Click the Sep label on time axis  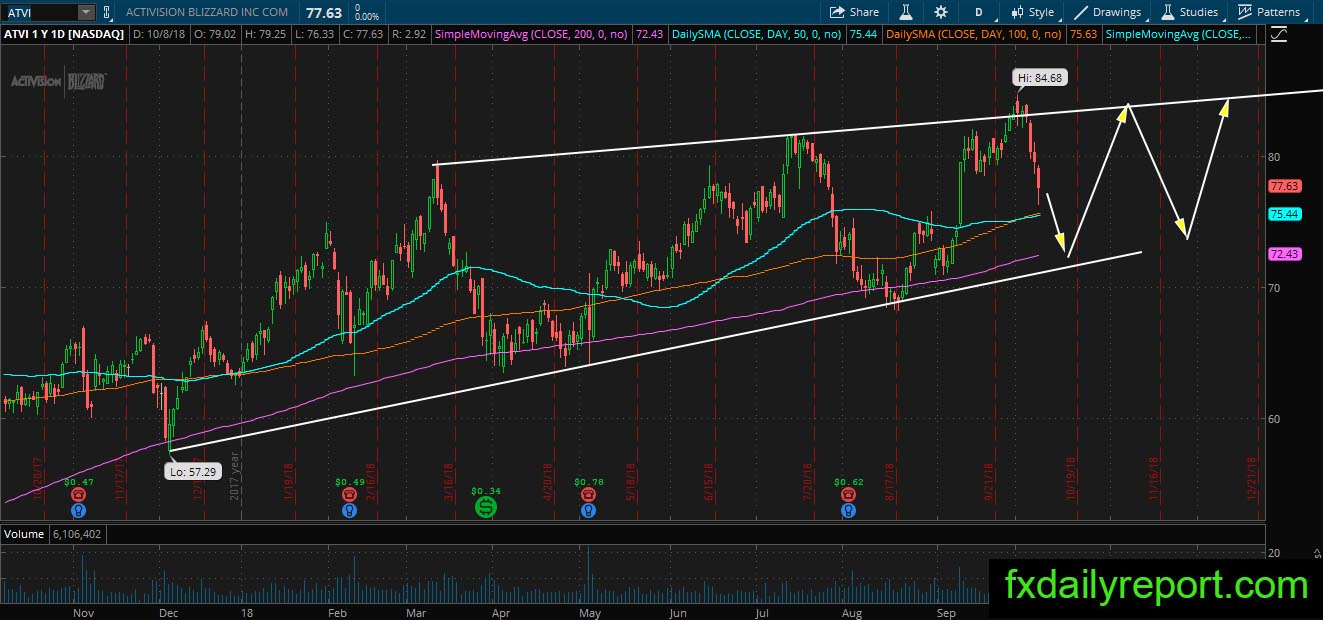(x=946, y=611)
